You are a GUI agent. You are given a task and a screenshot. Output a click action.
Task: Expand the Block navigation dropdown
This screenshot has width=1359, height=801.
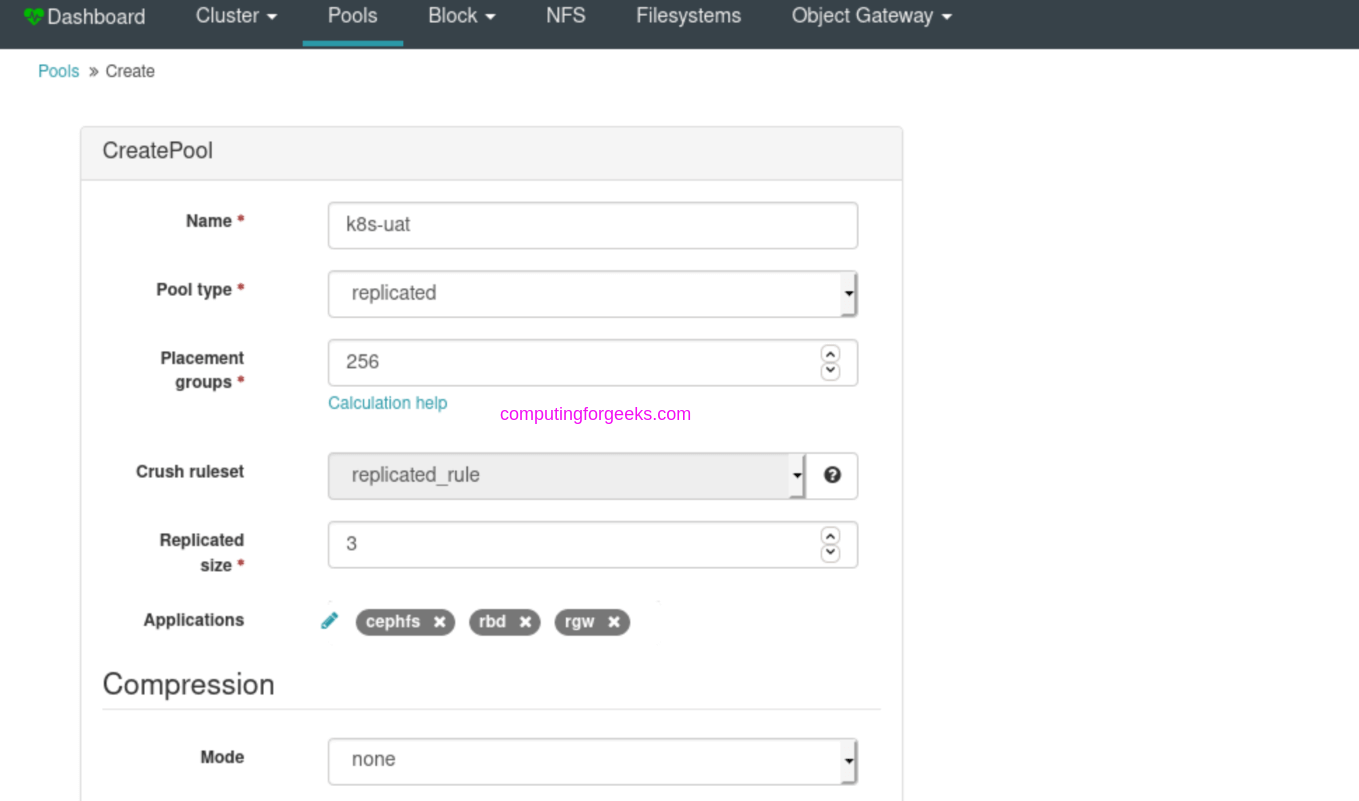461,15
